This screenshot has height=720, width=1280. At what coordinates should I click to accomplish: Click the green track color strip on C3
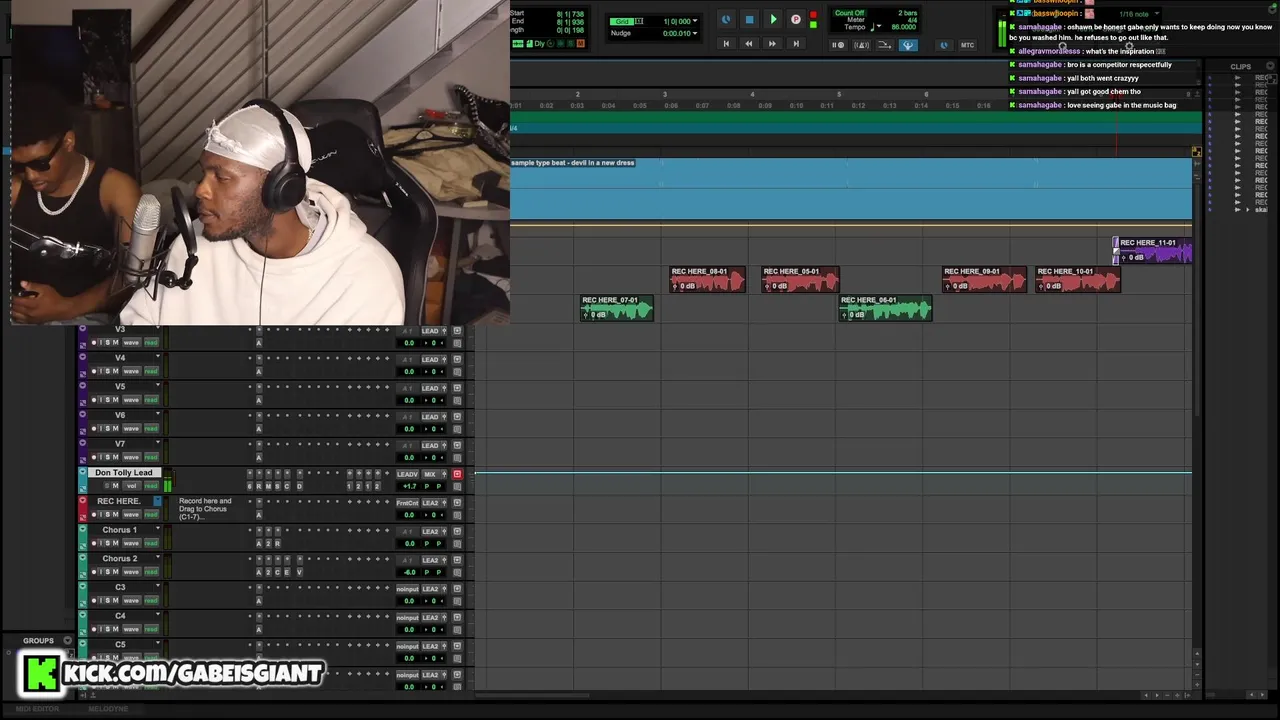pyautogui.click(x=83, y=594)
